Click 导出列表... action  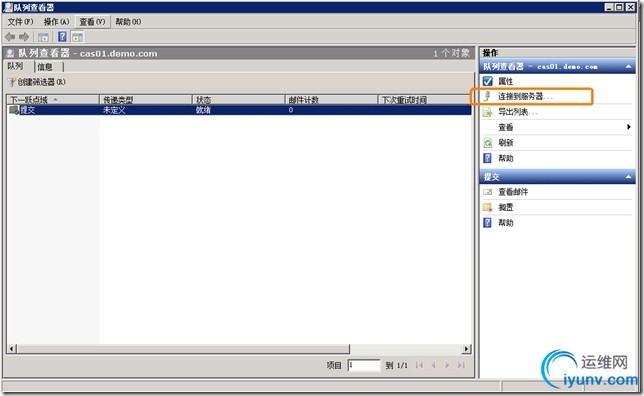(x=518, y=112)
